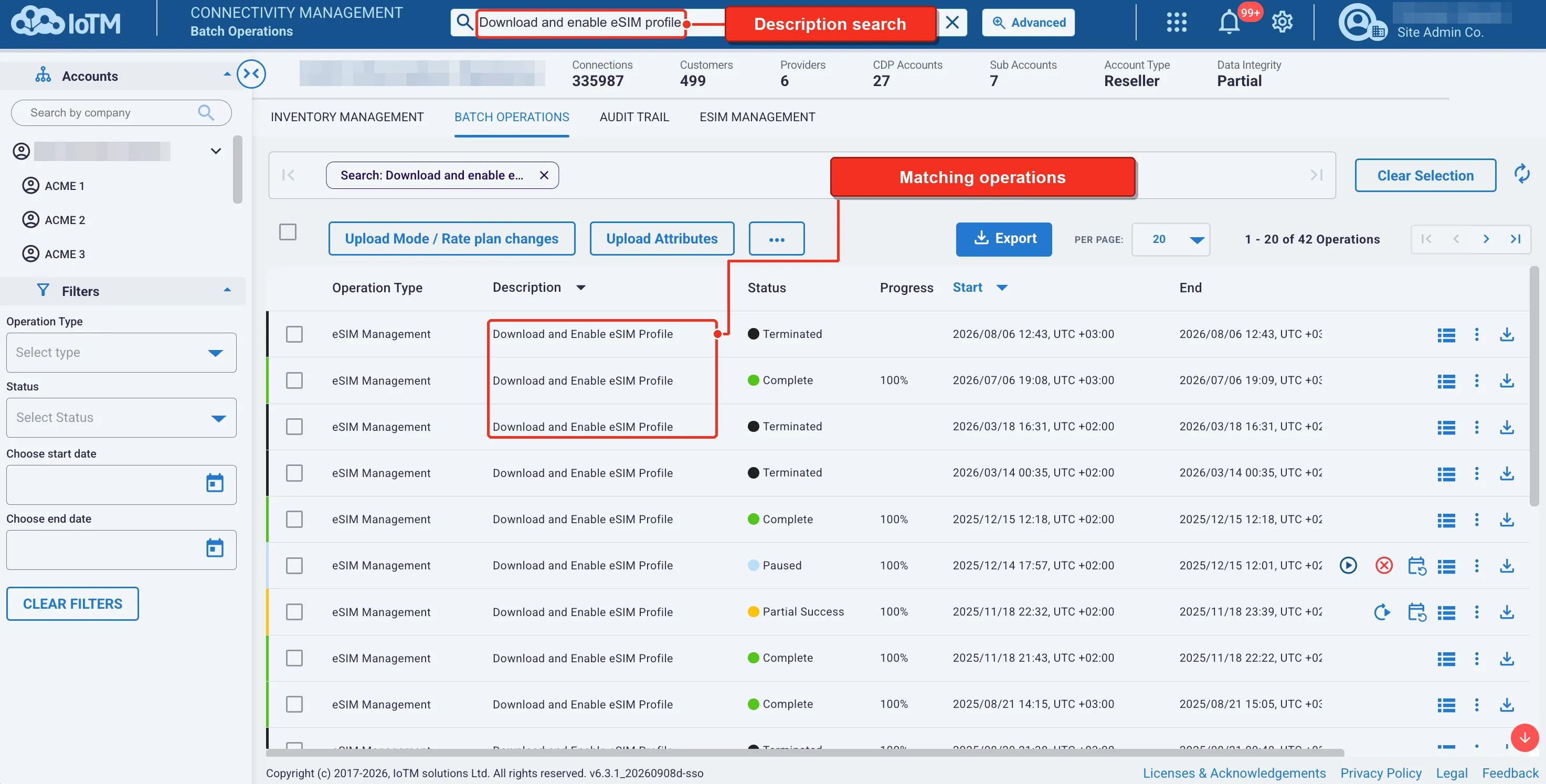1546x784 pixels.
Task: Go to next page of operations
Action: click(1486, 239)
